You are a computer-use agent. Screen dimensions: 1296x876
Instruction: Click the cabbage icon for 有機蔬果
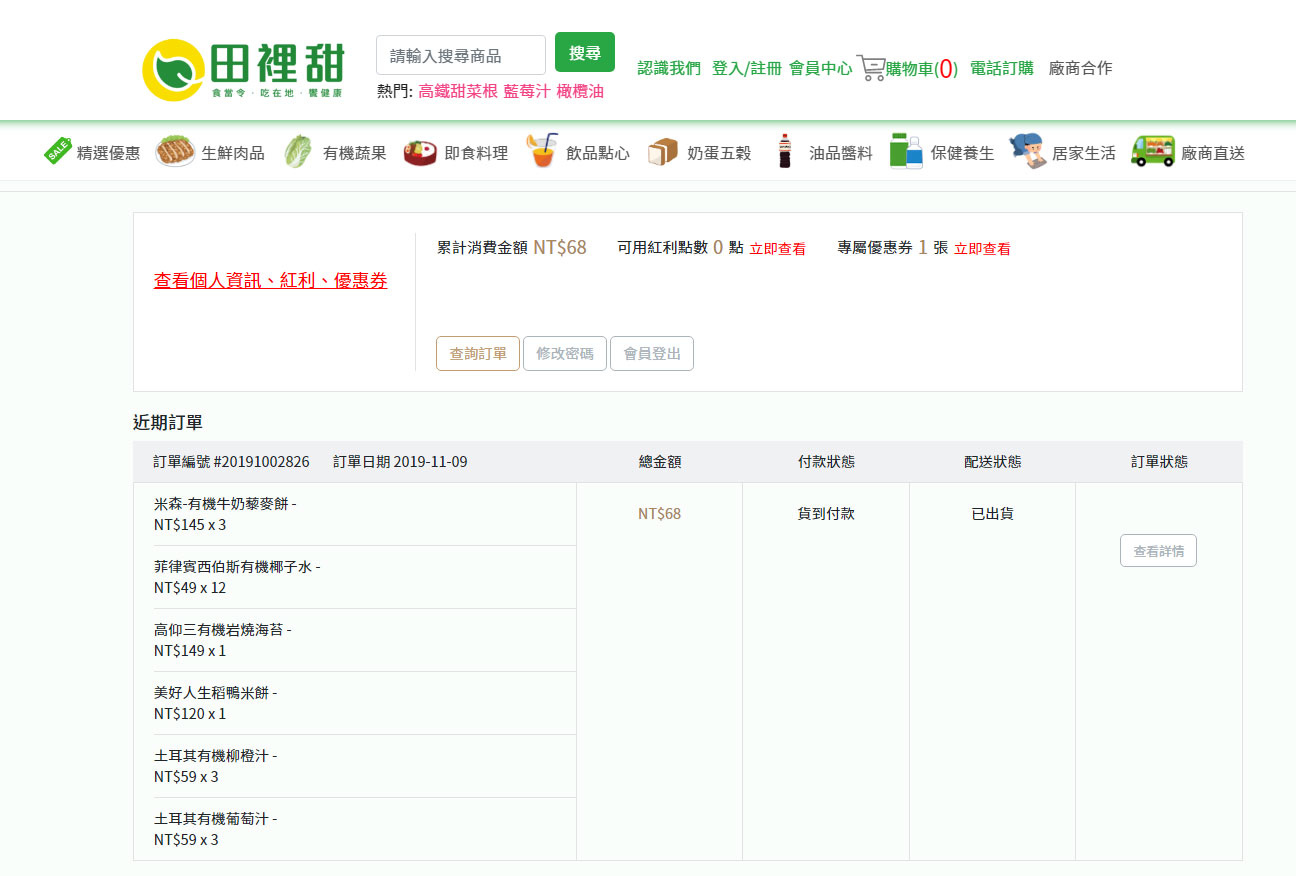coord(297,152)
